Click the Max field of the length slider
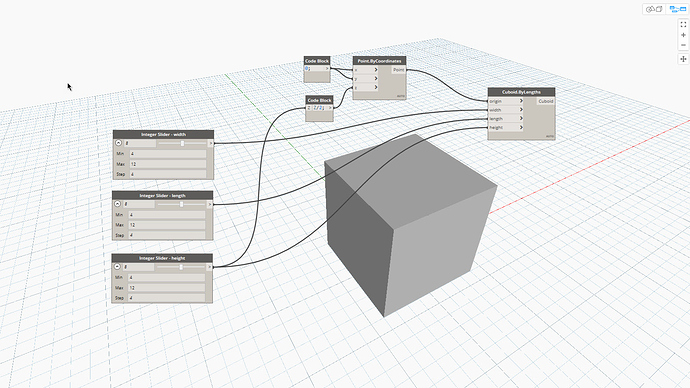 (166, 225)
